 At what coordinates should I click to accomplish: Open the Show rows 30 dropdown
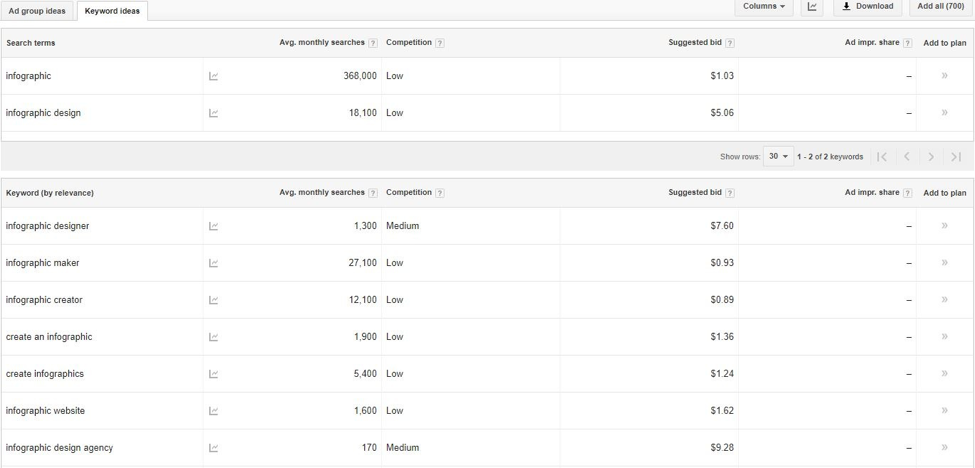pyautogui.click(x=778, y=157)
